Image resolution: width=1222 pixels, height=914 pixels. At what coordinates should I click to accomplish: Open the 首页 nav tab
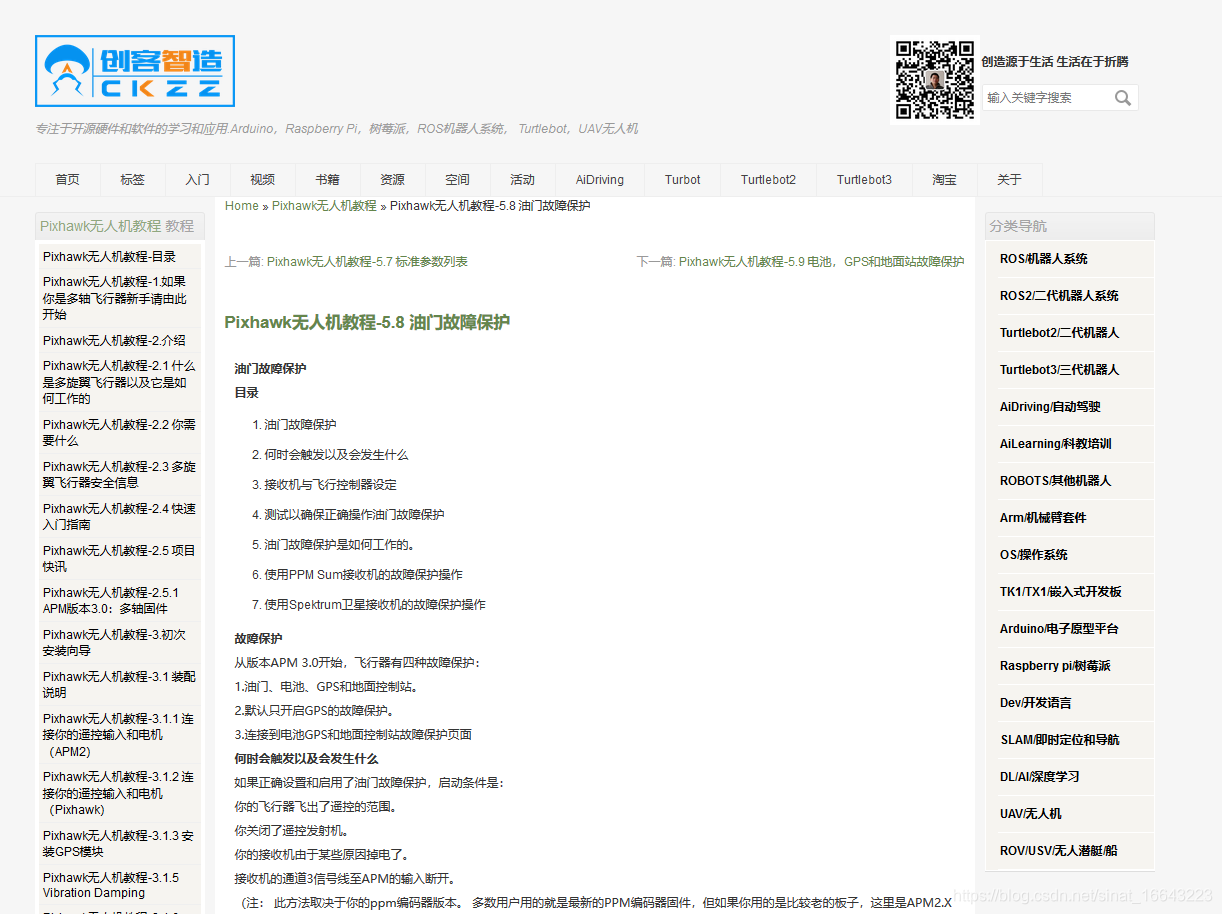click(68, 180)
